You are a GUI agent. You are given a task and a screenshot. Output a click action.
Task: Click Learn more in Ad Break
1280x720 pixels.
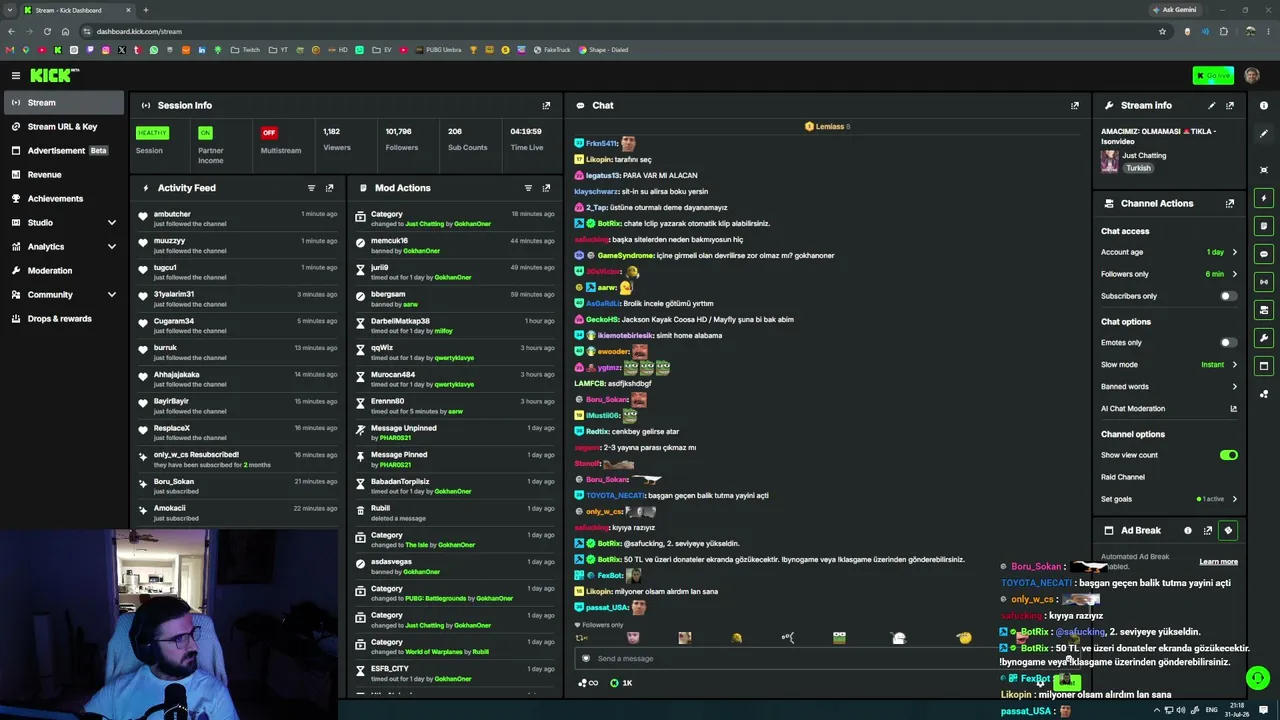(x=1218, y=562)
